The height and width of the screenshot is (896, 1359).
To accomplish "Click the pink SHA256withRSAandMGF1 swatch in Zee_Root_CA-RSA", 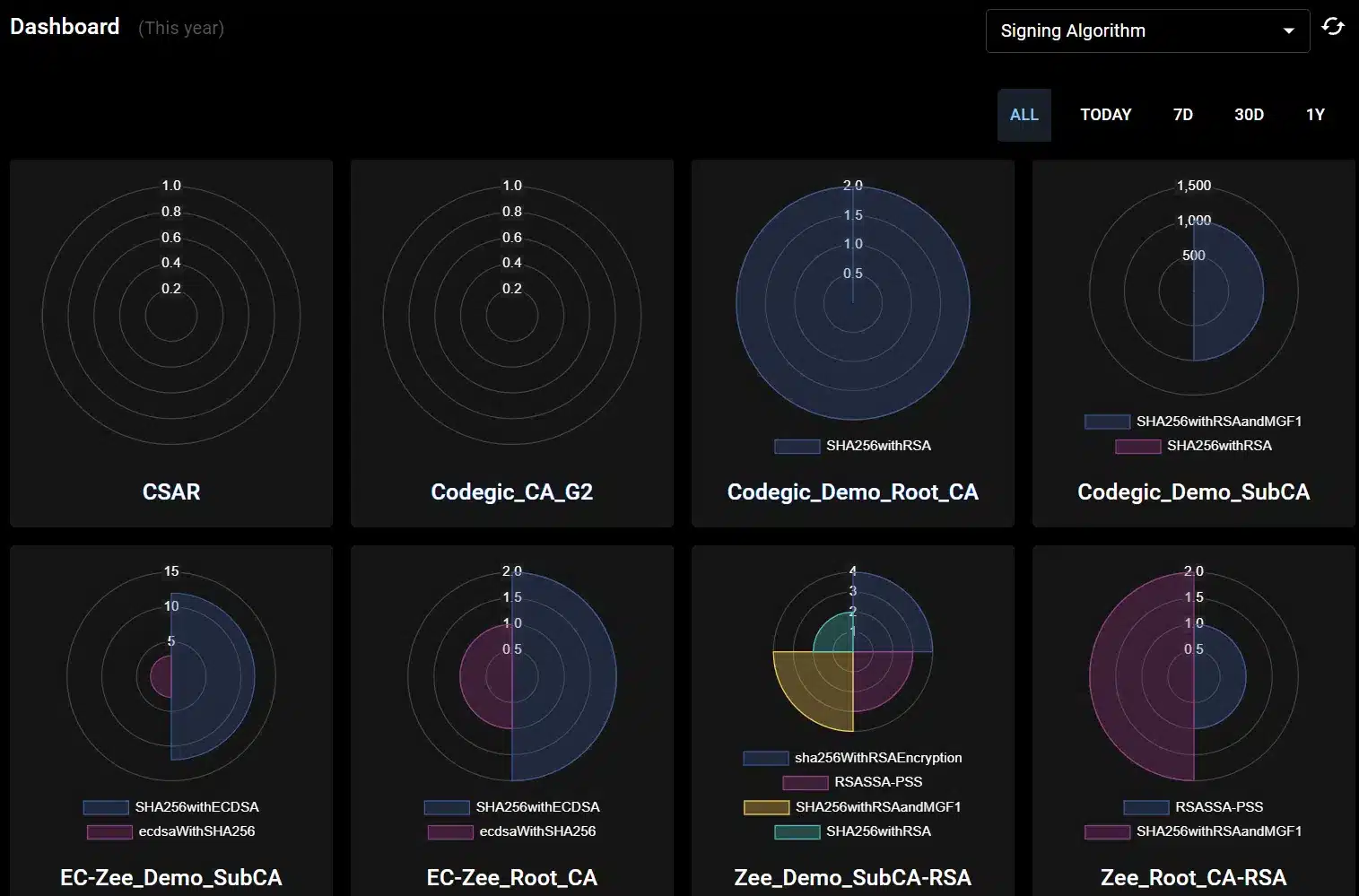I will (1107, 831).
